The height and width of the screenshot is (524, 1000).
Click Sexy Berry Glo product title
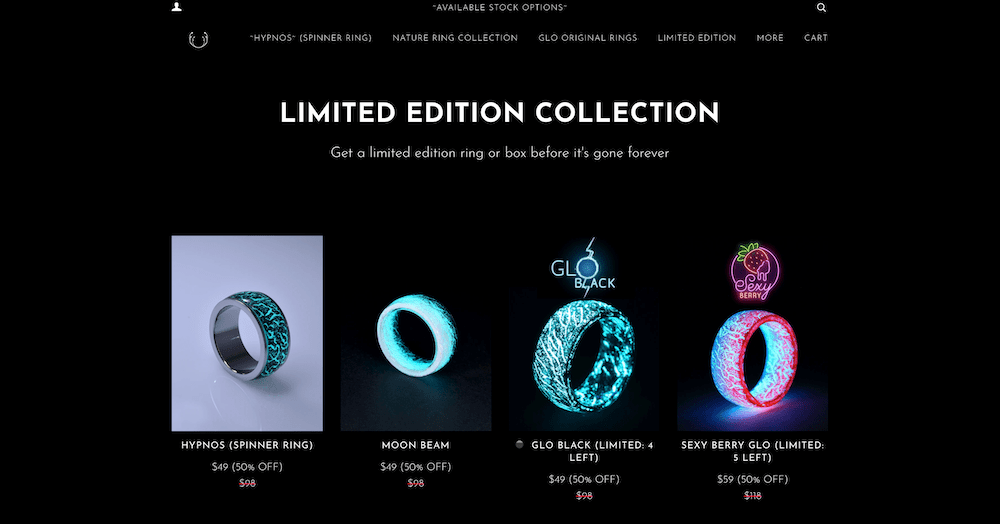tap(753, 451)
